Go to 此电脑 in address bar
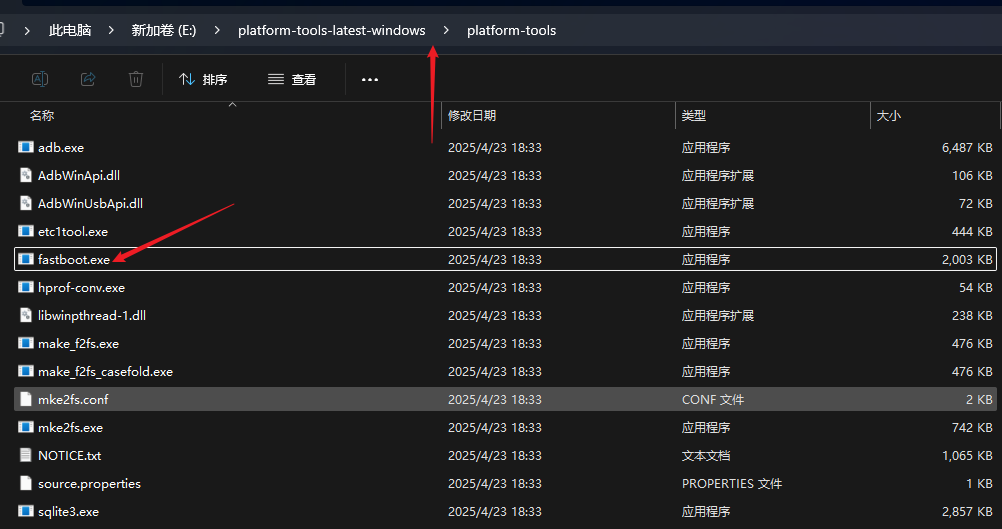1002x529 pixels. click(x=70, y=30)
